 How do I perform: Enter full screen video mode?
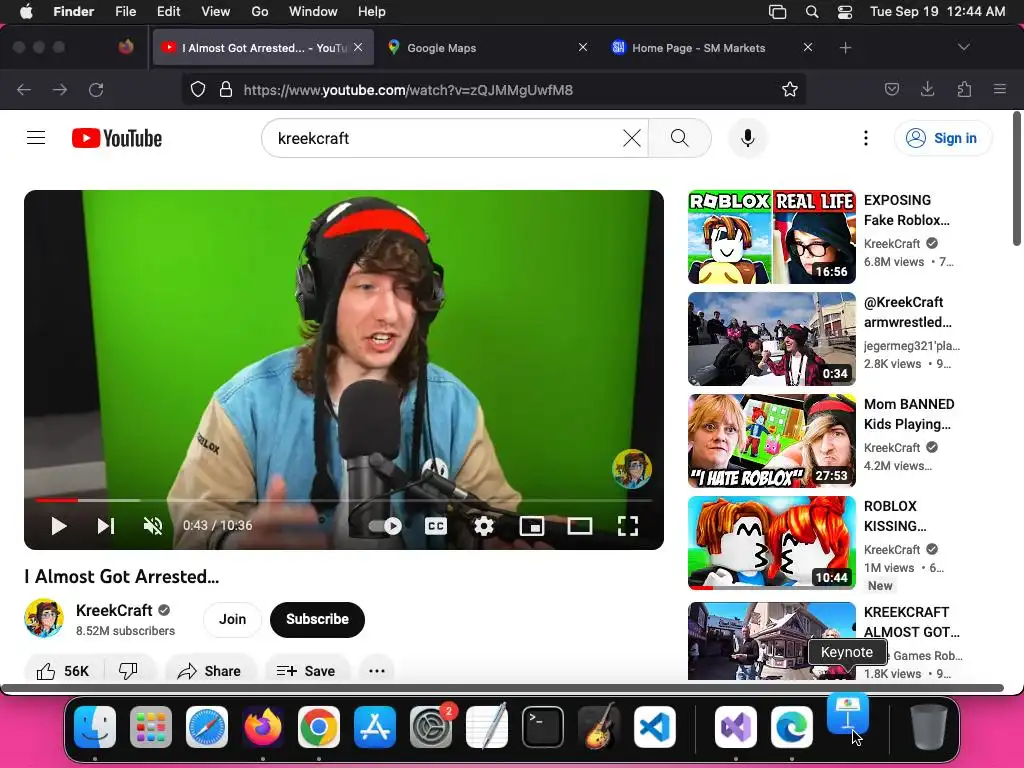pyautogui.click(x=628, y=526)
